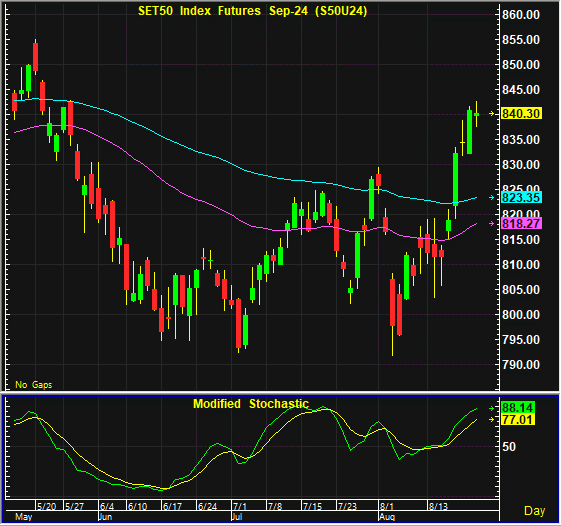This screenshot has width=561, height=526.
Task: Click the green 88.14 stochastic value label
Action: coord(518,408)
